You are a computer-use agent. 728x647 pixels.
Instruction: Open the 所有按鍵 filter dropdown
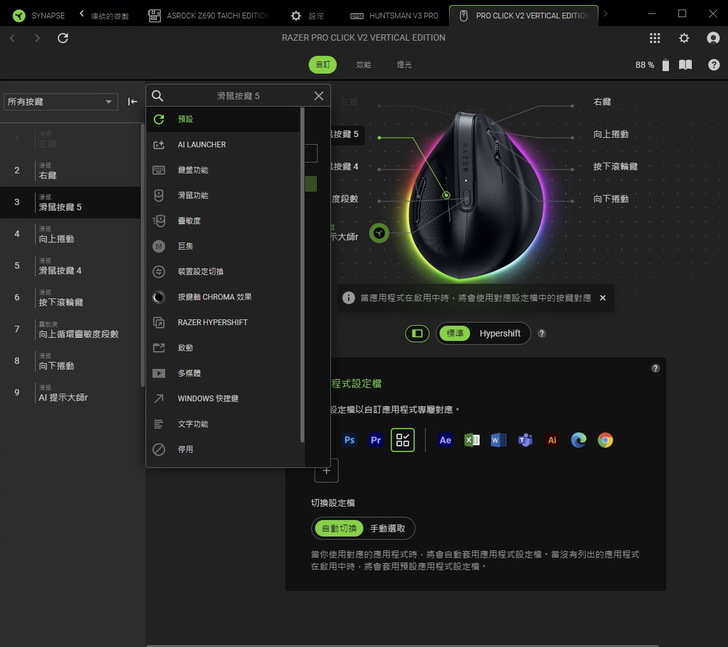coord(60,102)
